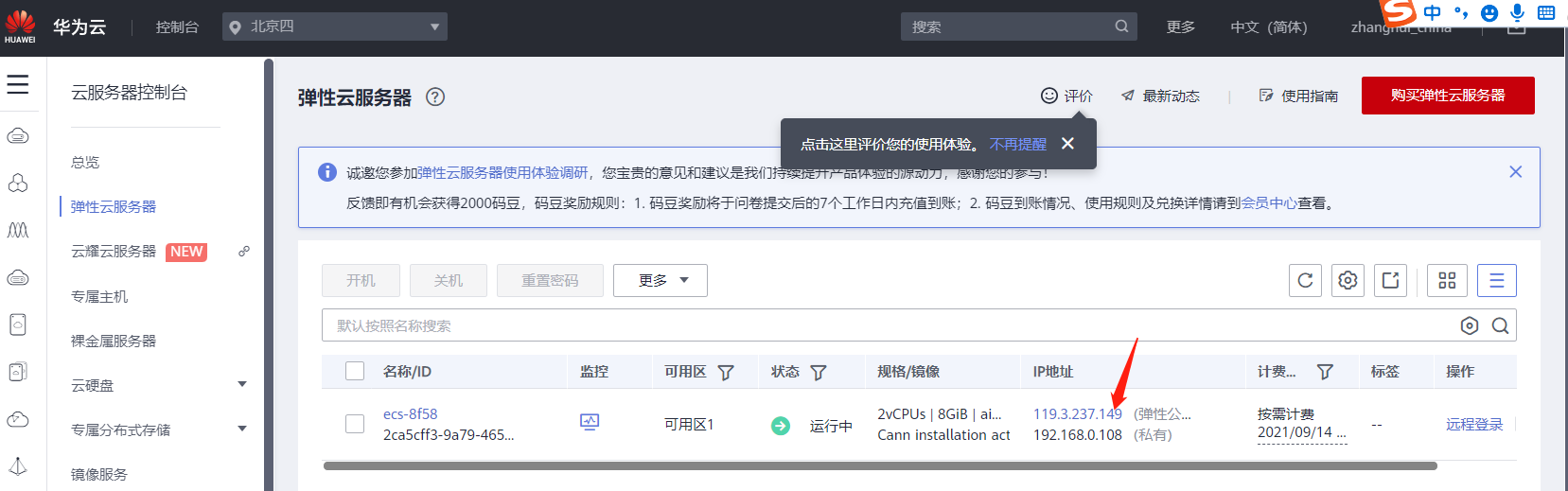Click the wave-shaped sidebar icon

18,230
